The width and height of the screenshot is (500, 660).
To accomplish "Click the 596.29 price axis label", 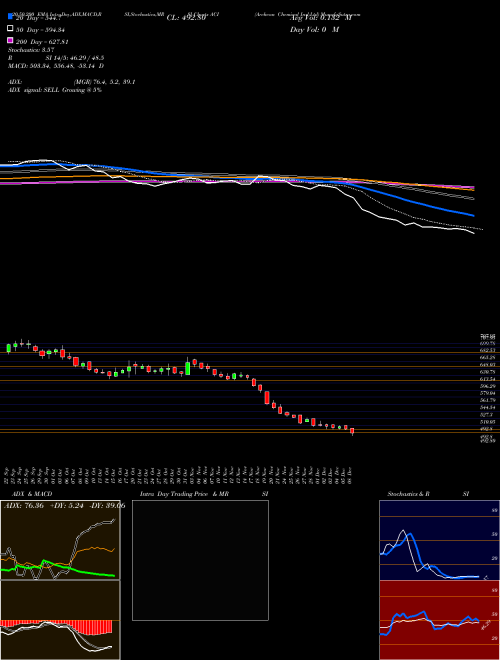I will click(487, 386).
